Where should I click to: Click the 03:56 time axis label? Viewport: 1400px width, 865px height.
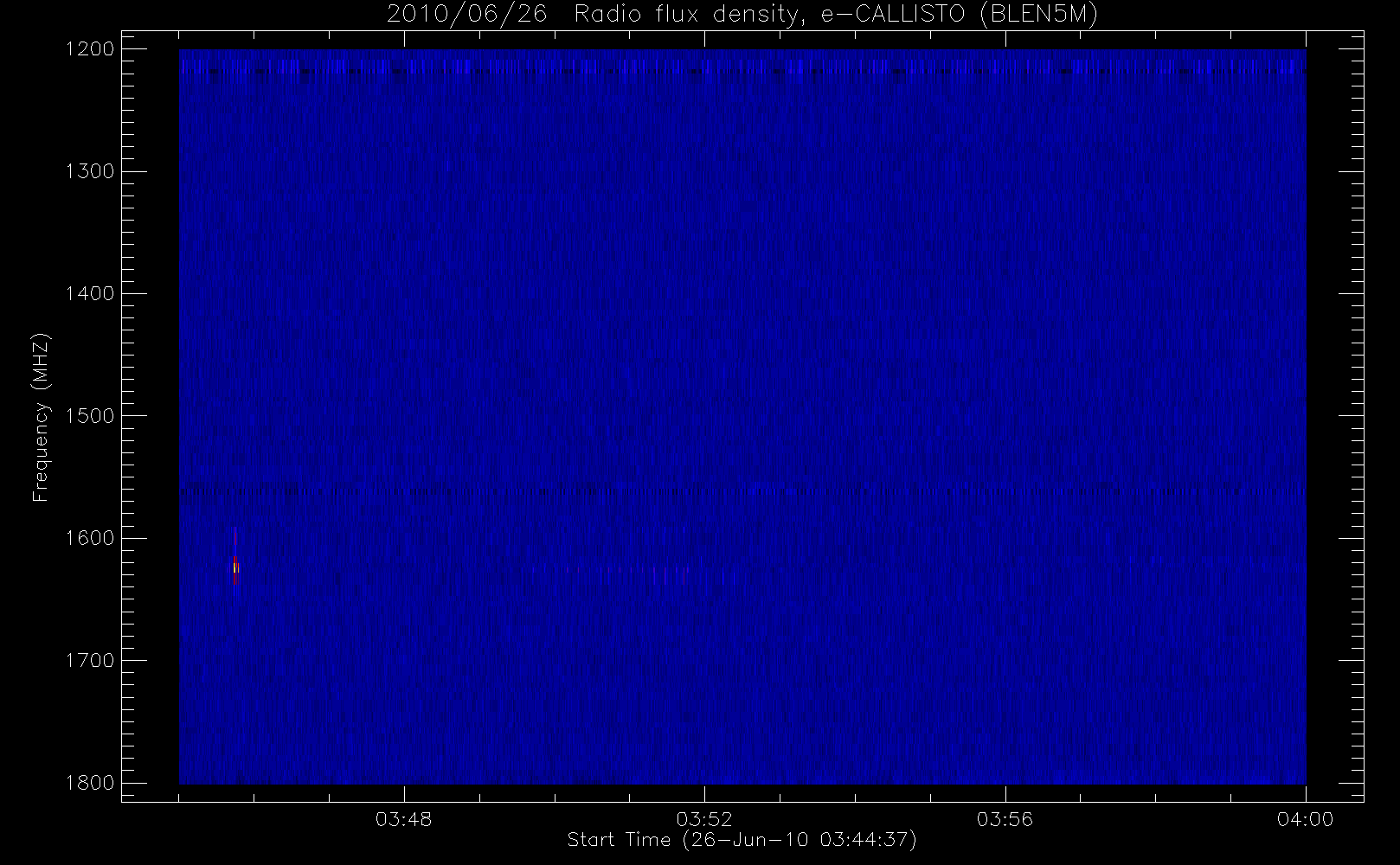point(1005,819)
